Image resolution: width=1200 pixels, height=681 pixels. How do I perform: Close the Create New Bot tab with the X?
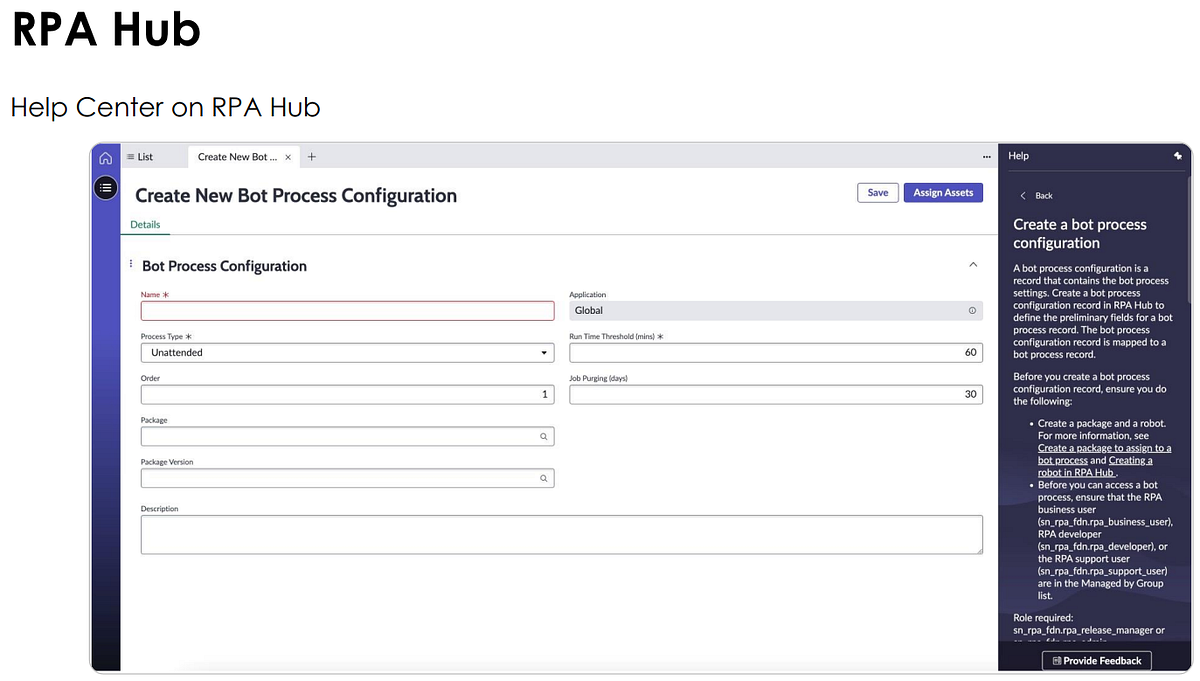click(287, 157)
